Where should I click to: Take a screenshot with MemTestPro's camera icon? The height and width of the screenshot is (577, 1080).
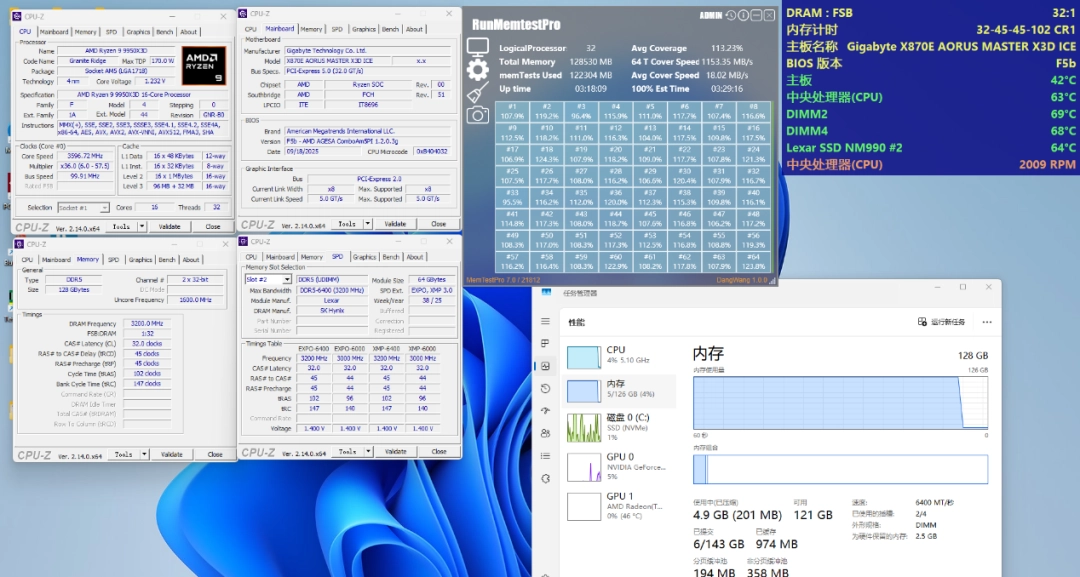(x=478, y=114)
